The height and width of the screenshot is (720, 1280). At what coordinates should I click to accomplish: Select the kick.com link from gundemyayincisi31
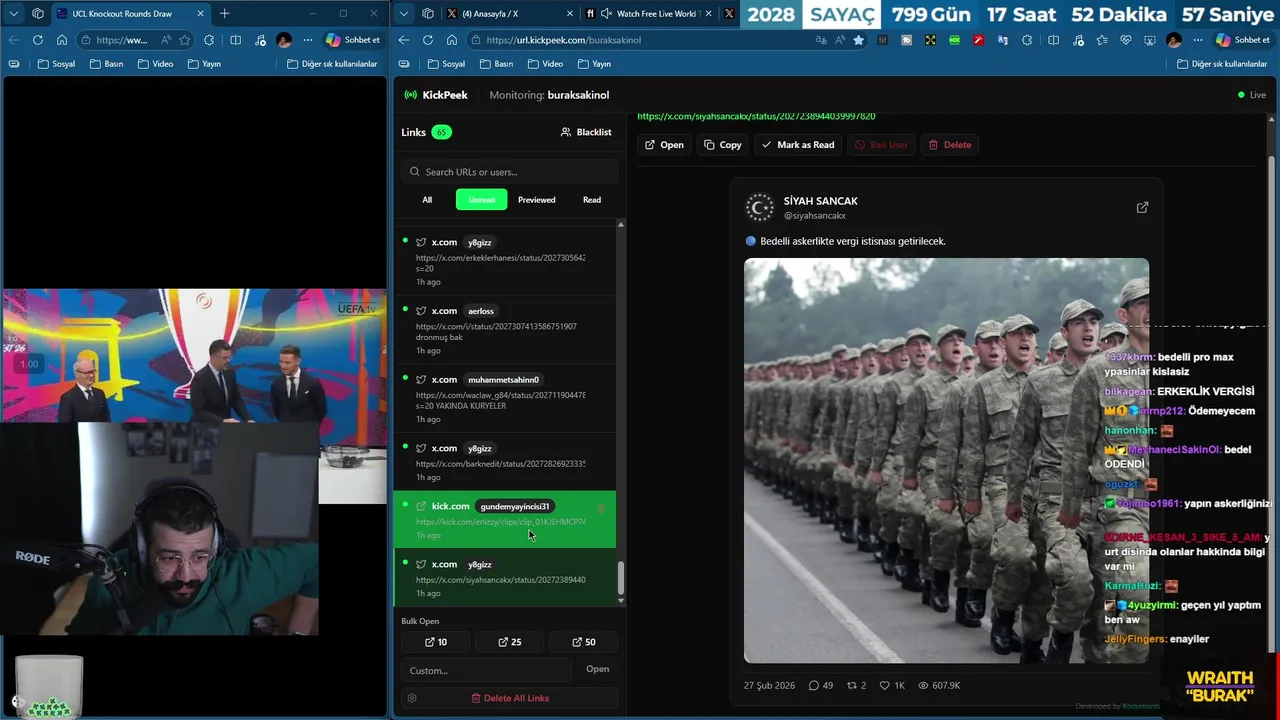(x=505, y=519)
